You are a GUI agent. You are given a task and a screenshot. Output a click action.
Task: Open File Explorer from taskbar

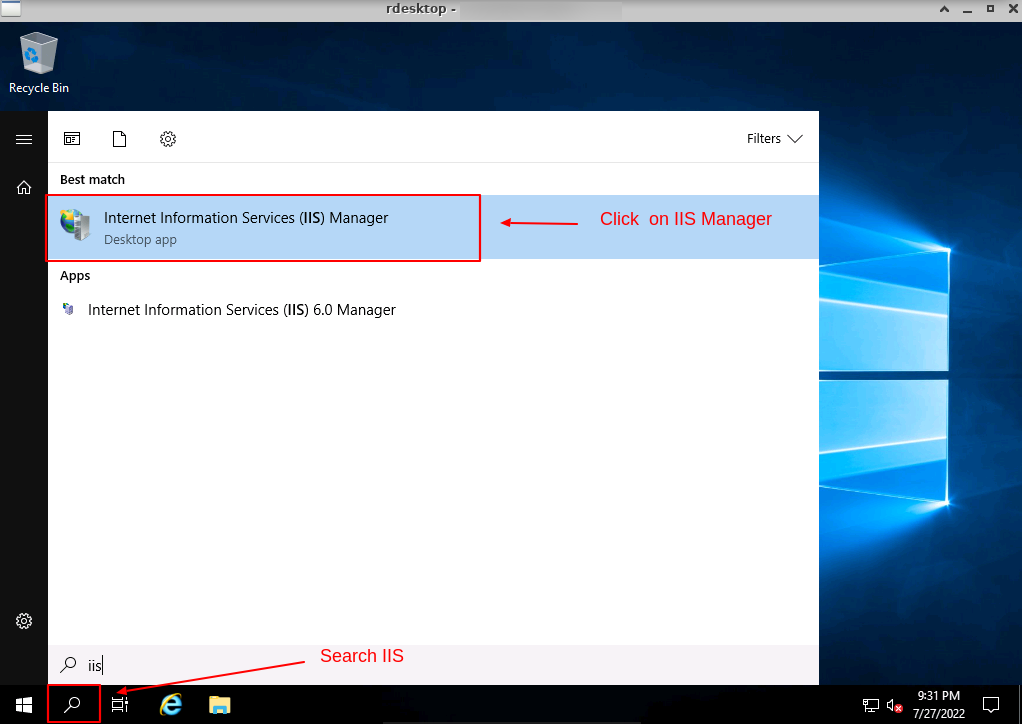220,705
